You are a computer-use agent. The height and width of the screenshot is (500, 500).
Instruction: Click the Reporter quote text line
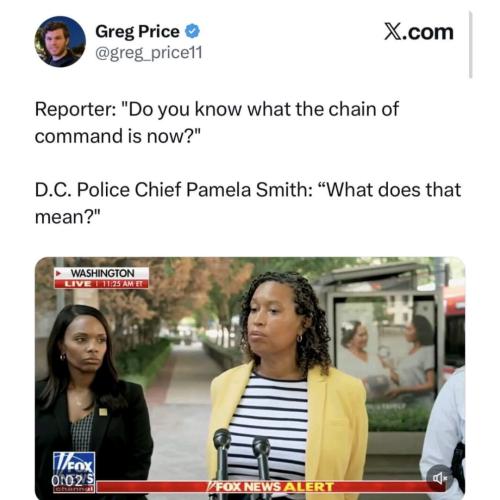click(x=217, y=123)
